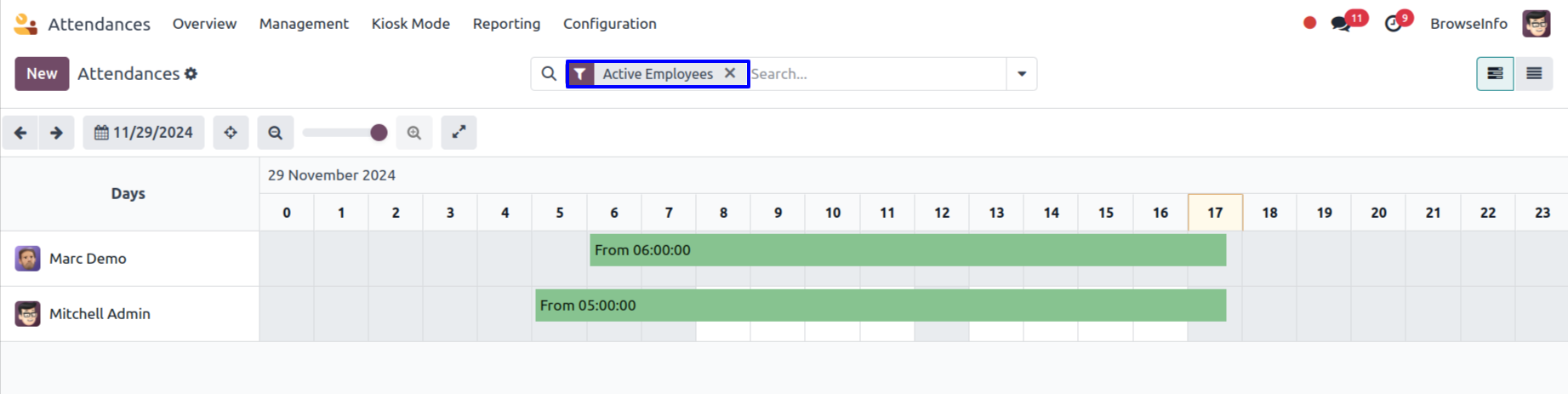This screenshot has height=394, width=1568.
Task: Switch to list view
Action: [1534, 74]
